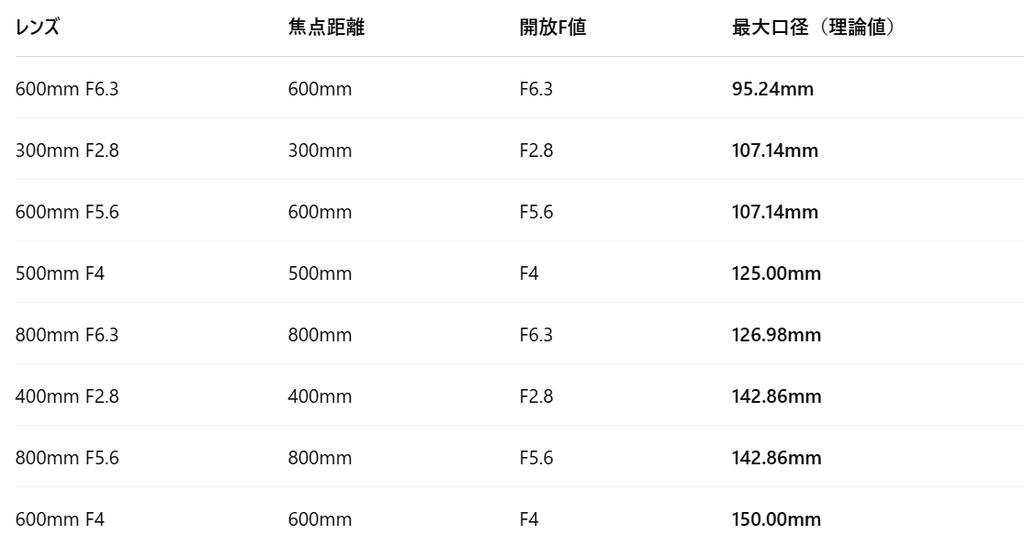The height and width of the screenshot is (546, 1024).
Task: Click the 400mm F2.8 lens name cell
Action: click(67, 396)
